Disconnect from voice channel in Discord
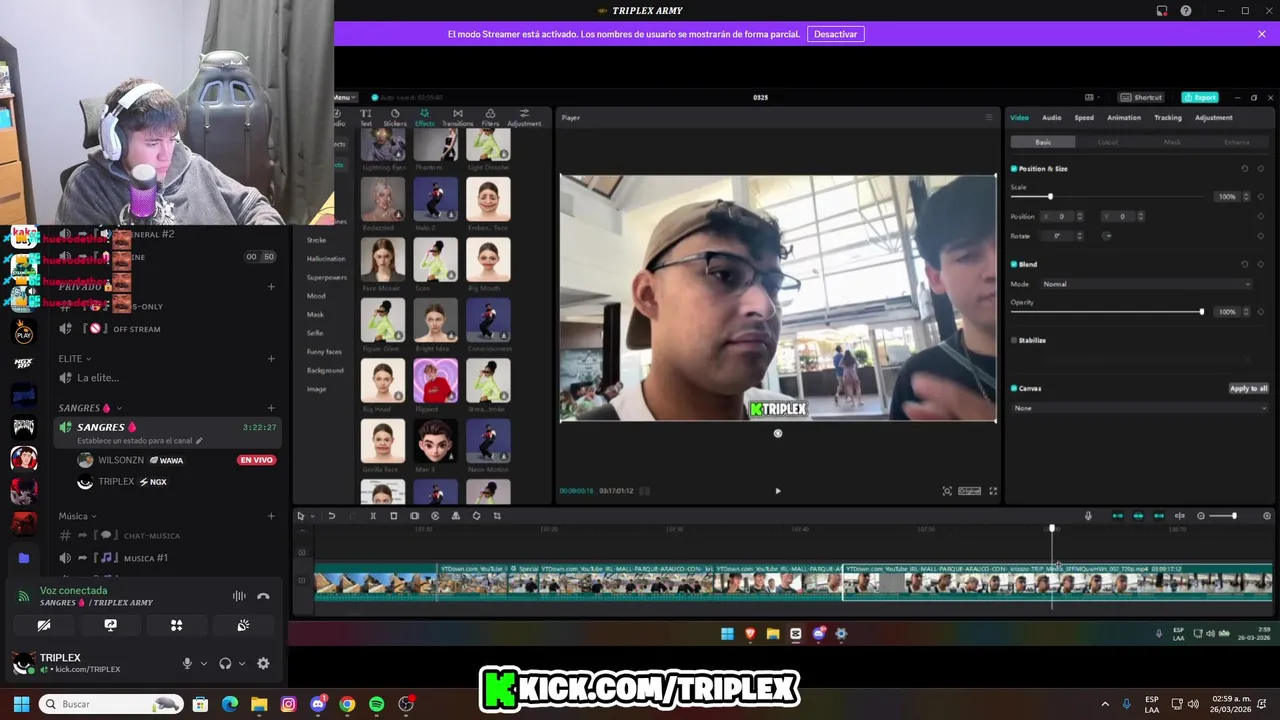 [x=263, y=596]
